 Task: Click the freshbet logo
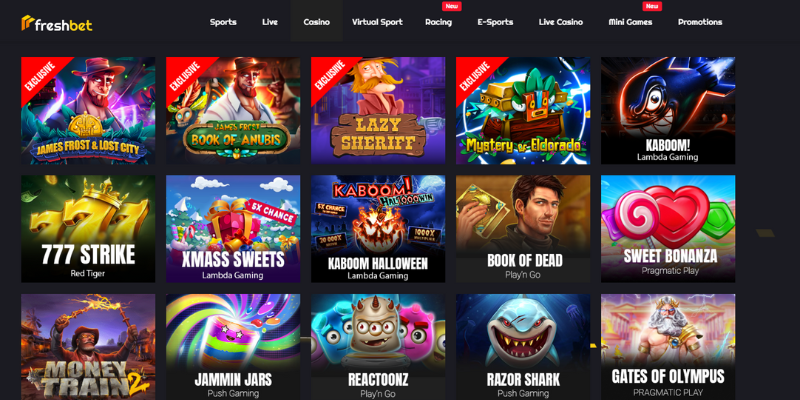(57, 23)
